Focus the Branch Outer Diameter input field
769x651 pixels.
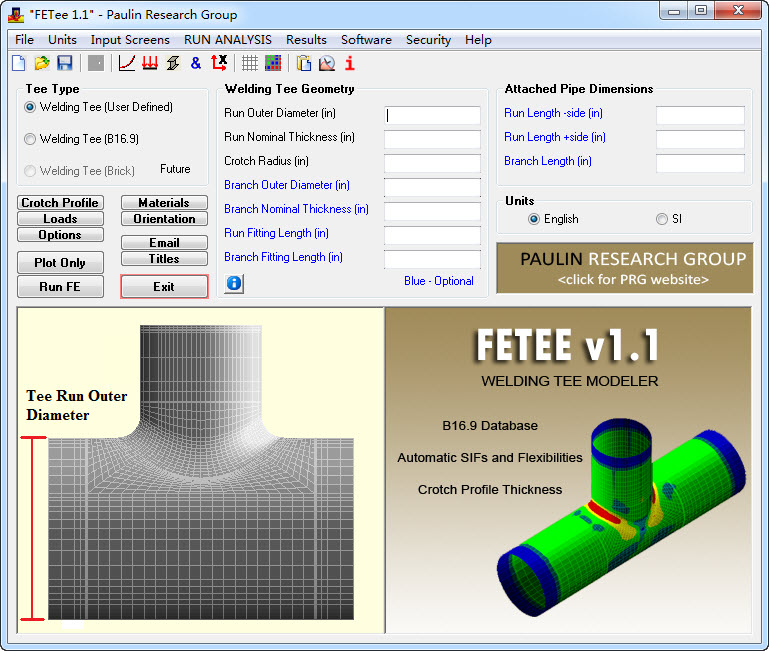(432, 187)
